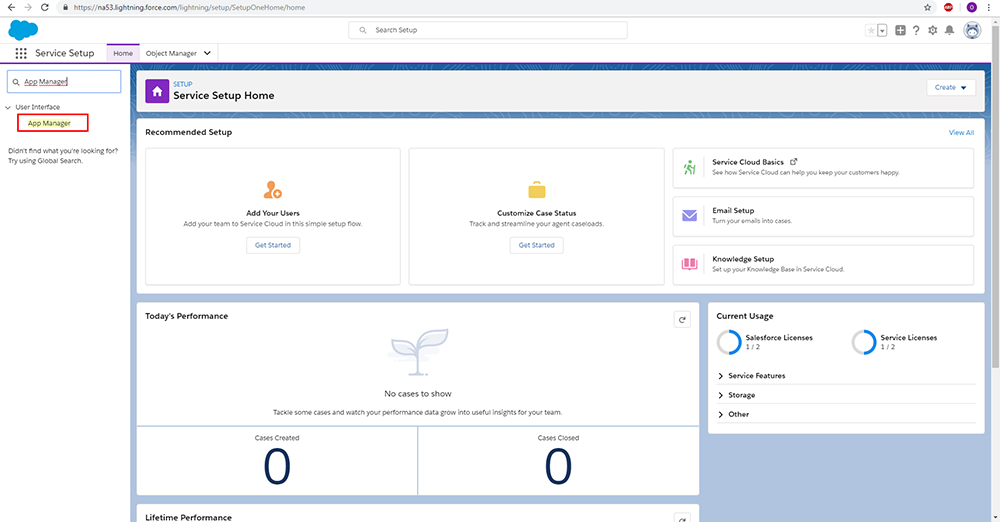This screenshot has height=522, width=1000.
Task: Click Get Started under Add Your Users
Action: pos(273,245)
